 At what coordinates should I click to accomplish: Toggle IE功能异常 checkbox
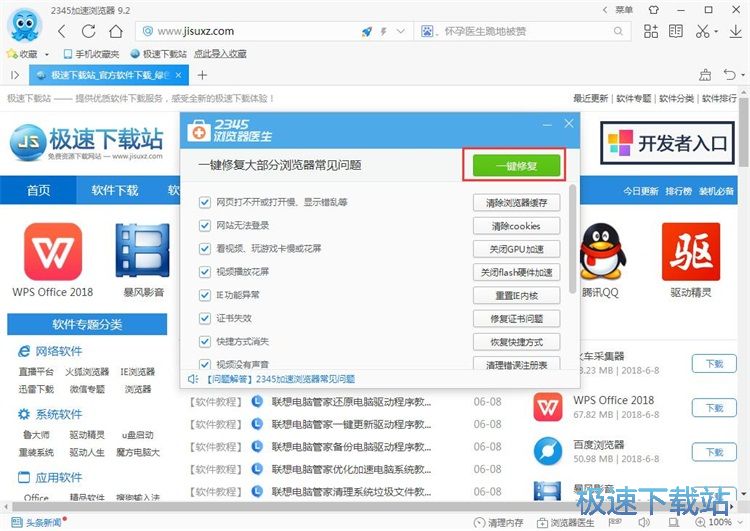pyautogui.click(x=205, y=295)
